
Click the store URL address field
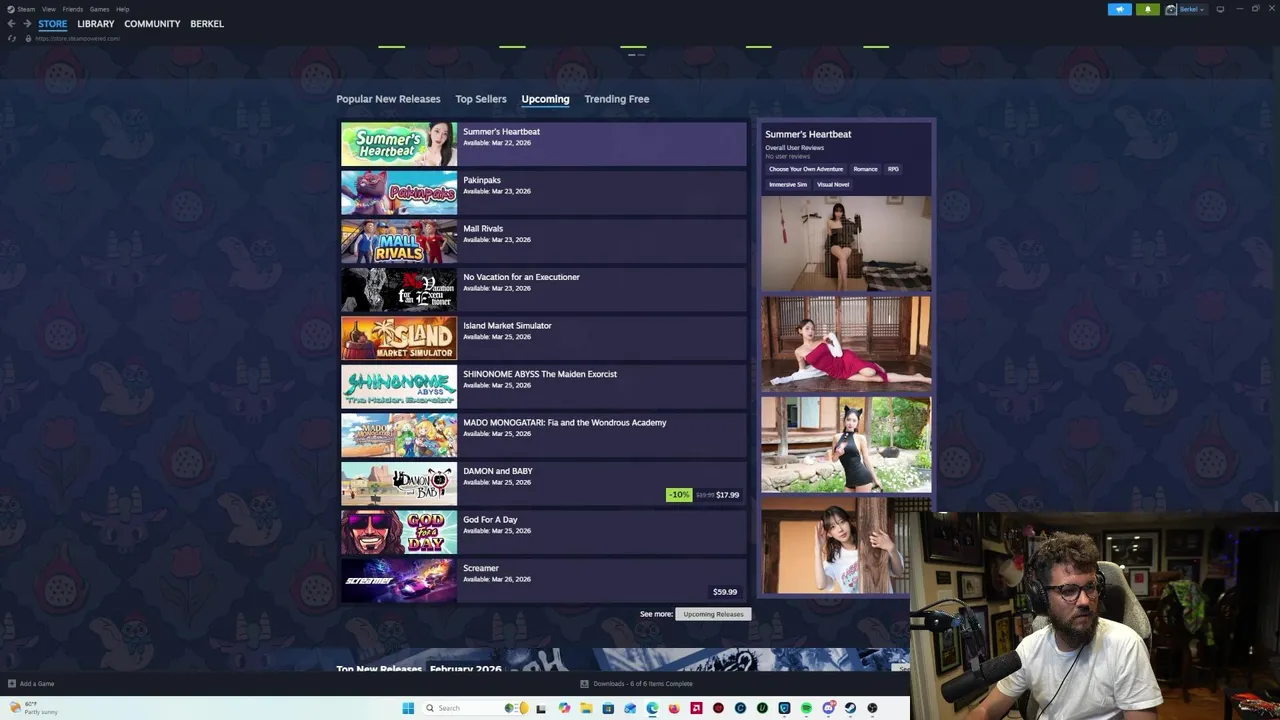[77, 38]
